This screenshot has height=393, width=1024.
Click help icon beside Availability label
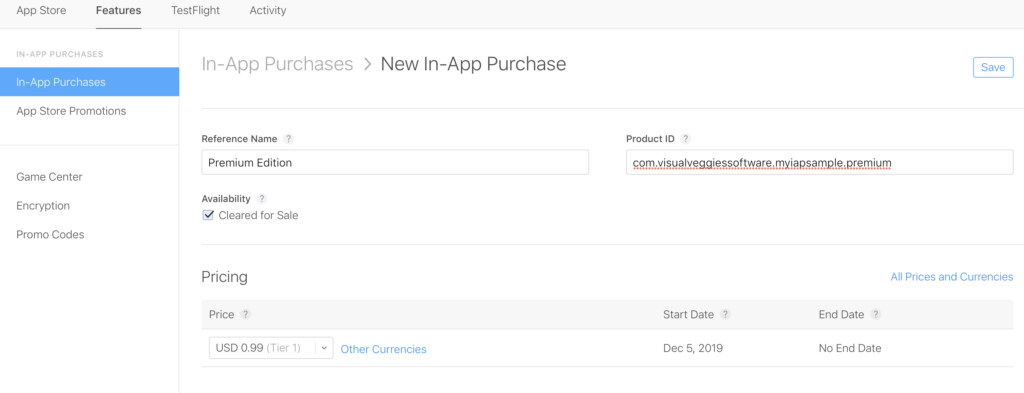(262, 198)
